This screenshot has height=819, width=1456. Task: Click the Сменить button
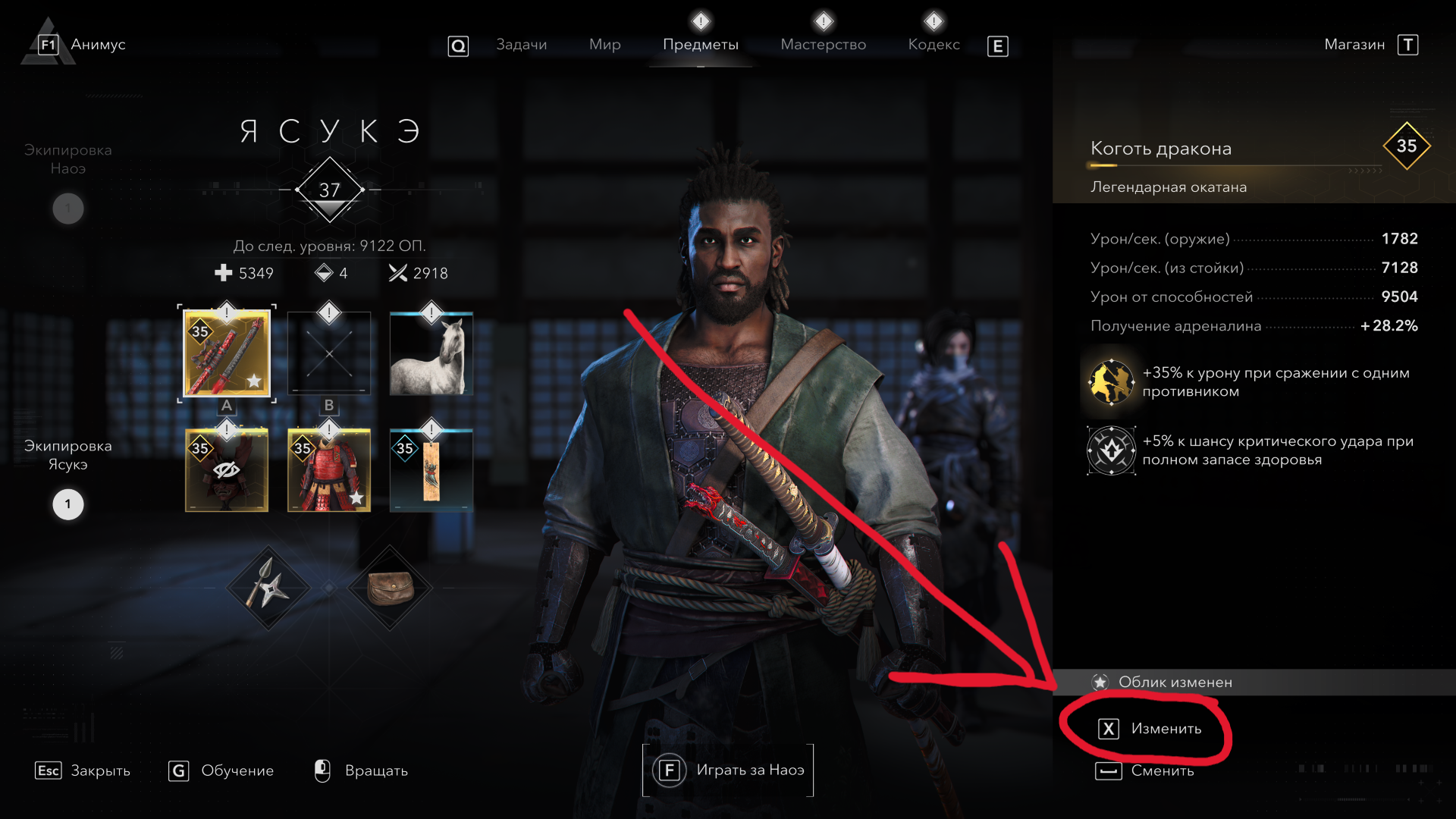[1145, 771]
